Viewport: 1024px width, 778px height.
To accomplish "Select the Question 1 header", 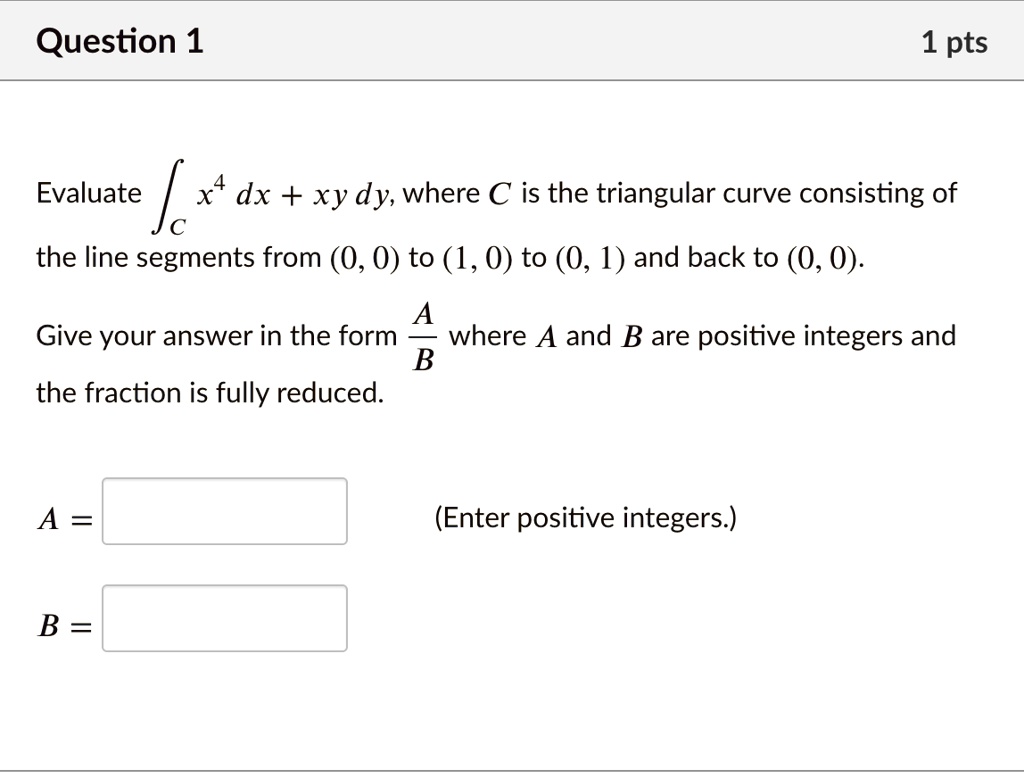I will pos(119,41).
